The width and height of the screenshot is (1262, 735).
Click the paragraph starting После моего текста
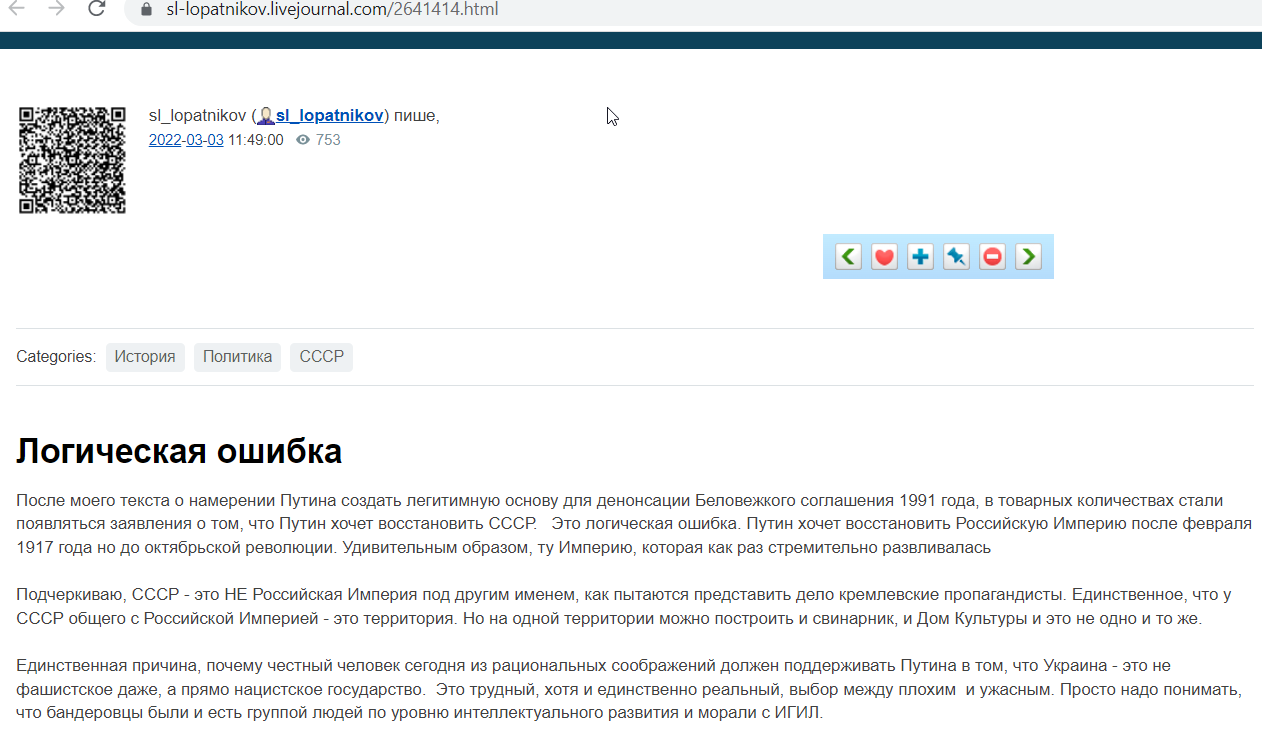click(x=634, y=524)
